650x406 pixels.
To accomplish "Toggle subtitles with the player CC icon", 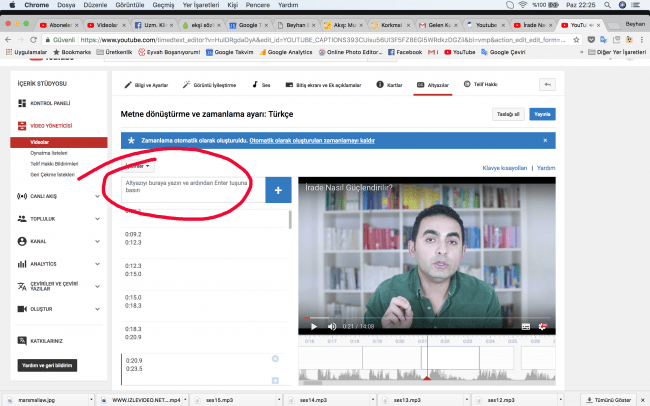I will (x=526, y=326).
